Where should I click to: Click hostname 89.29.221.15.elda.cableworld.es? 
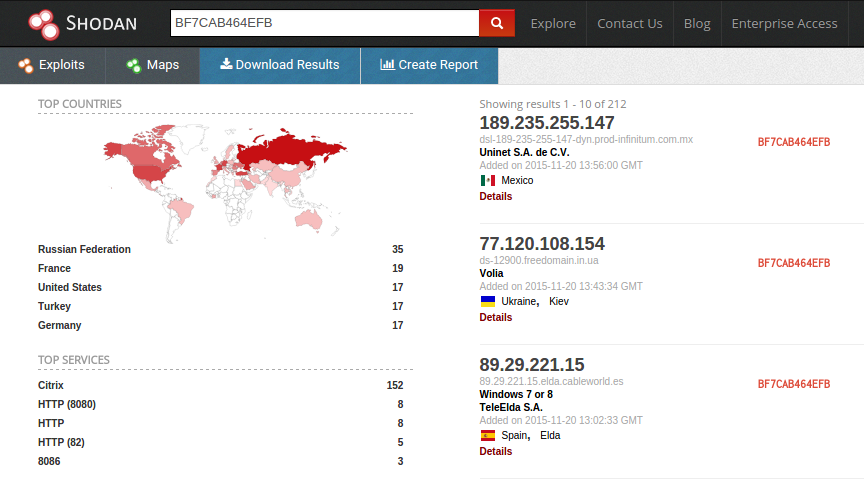click(551, 381)
